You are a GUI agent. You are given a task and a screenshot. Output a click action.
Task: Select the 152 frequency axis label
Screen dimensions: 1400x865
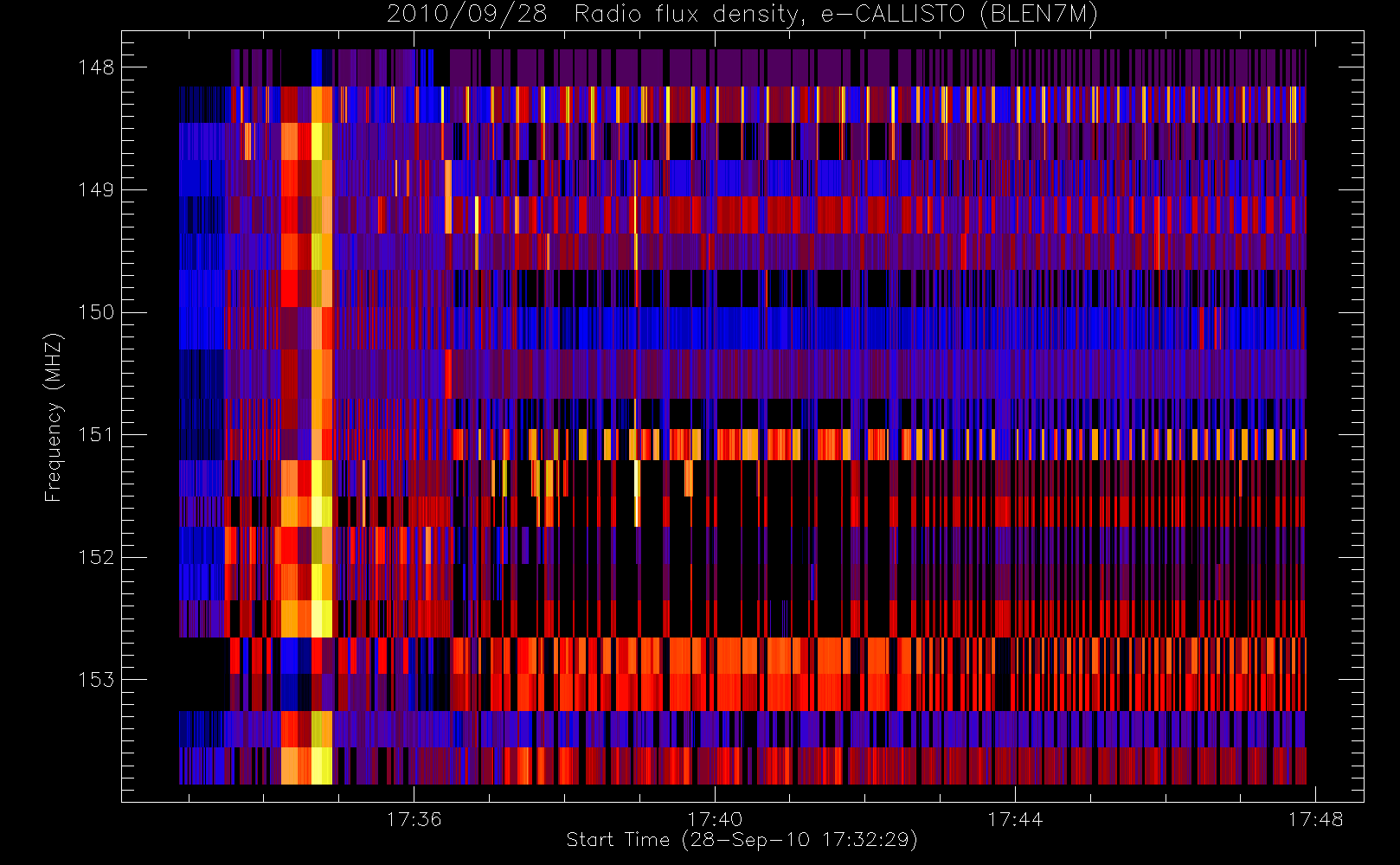click(x=95, y=557)
